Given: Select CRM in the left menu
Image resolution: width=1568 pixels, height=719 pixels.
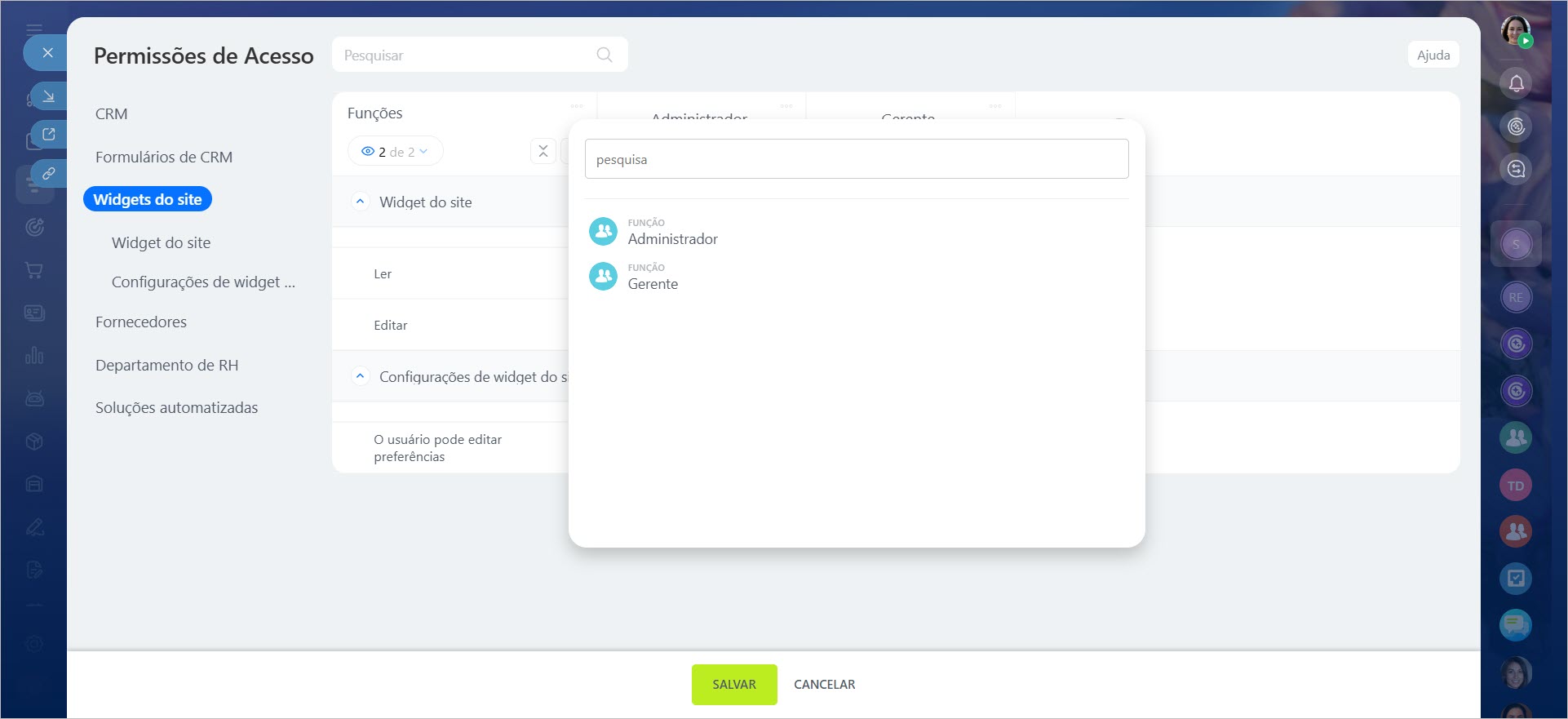Looking at the screenshot, I should [112, 113].
